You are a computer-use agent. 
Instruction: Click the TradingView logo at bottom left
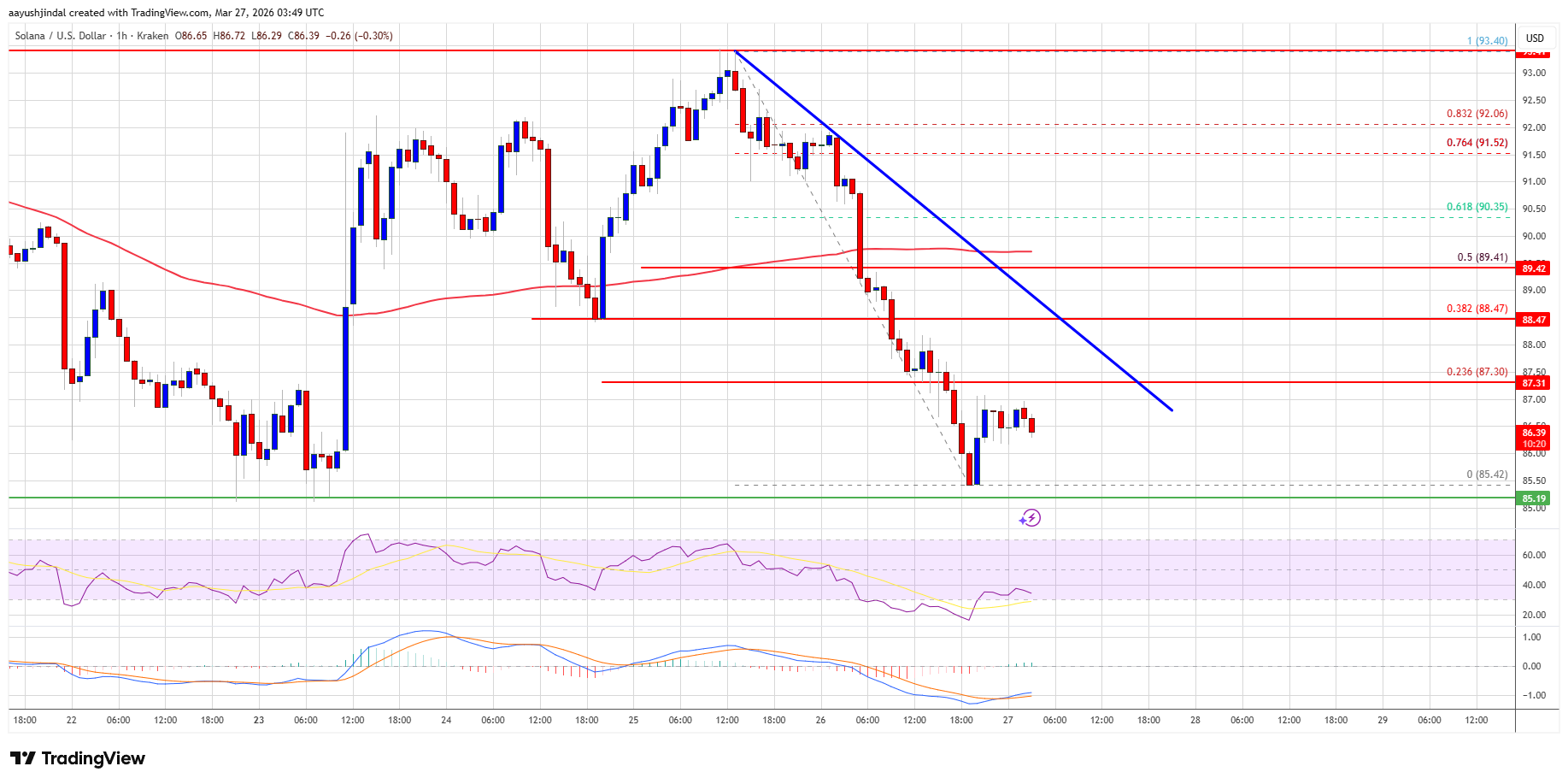click(77, 758)
